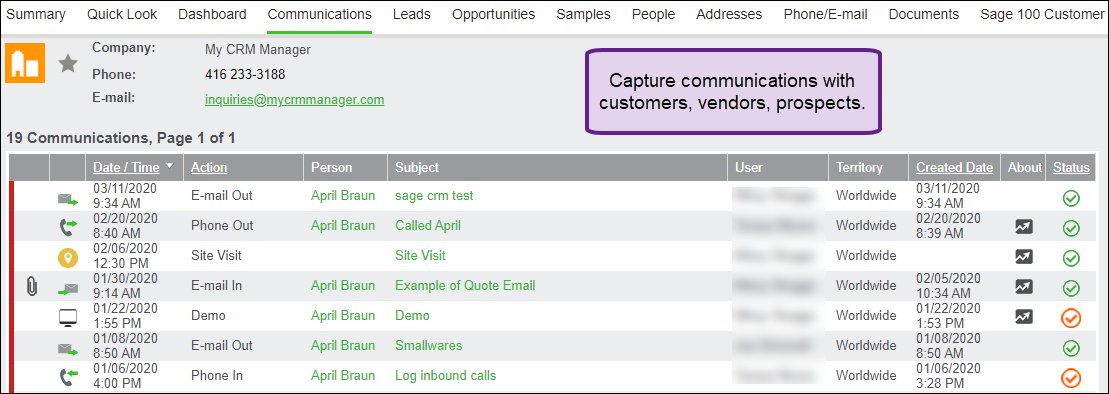This screenshot has width=1109, height=394.
Task: Click the green status check for Smallwares row
Action: click(x=1071, y=348)
